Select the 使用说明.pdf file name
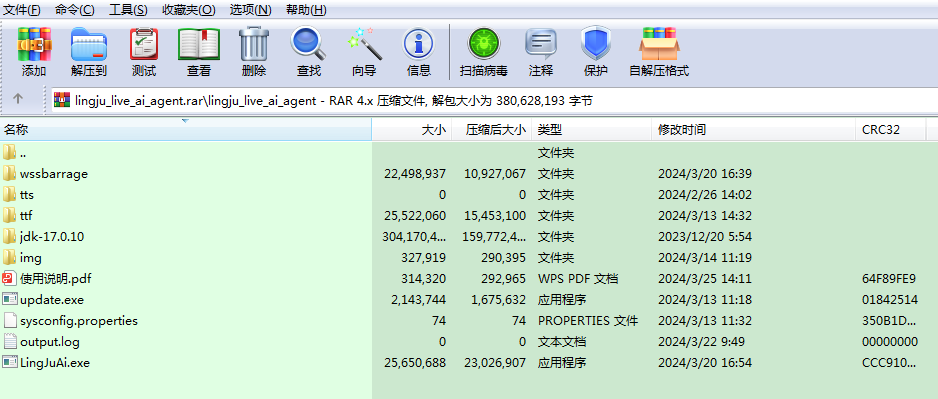 pos(56,279)
